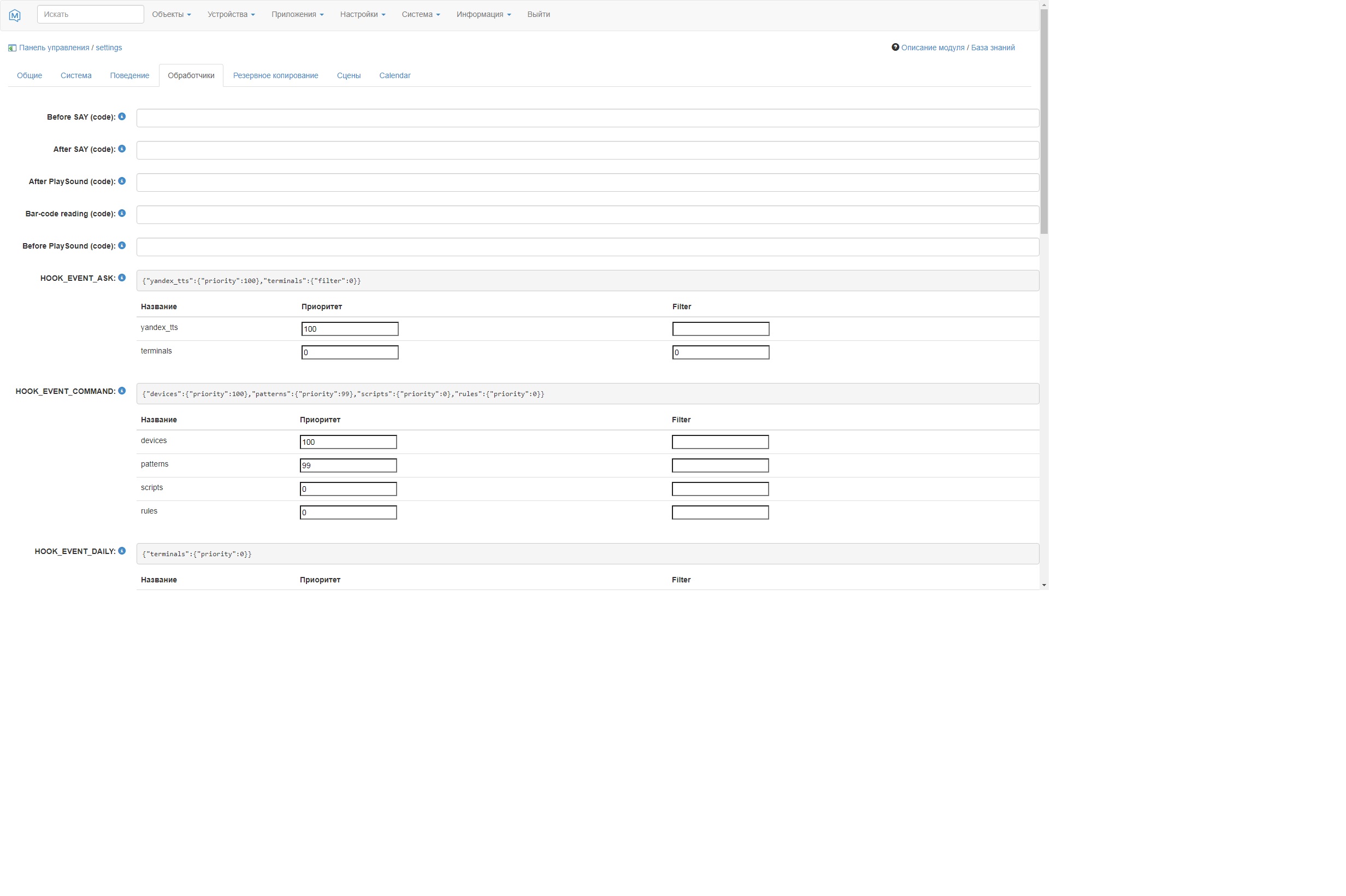The height and width of the screenshot is (896, 1346).
Task: Open the База знаний link
Action: [x=994, y=48]
